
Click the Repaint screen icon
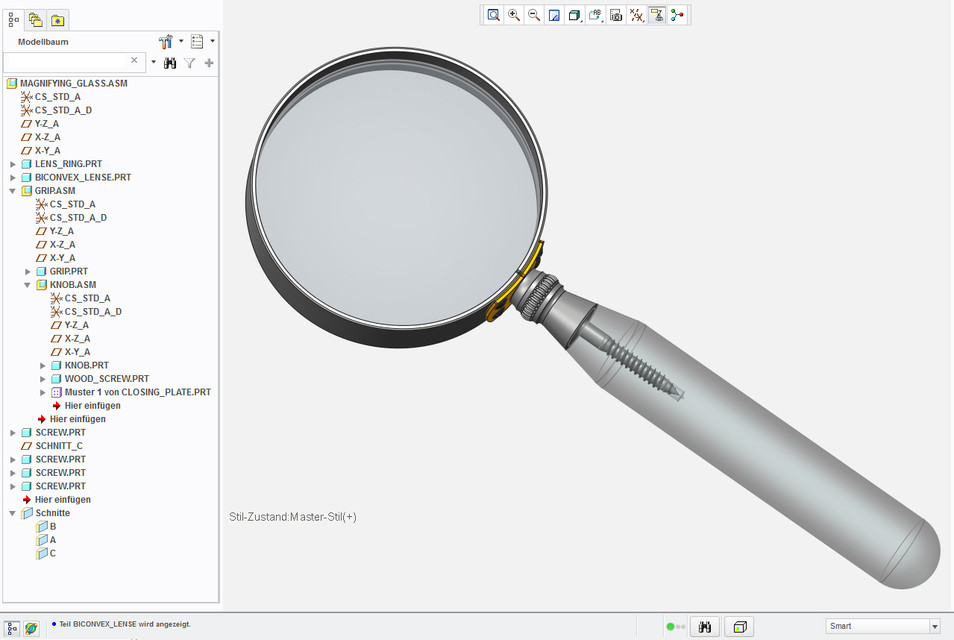(554, 15)
